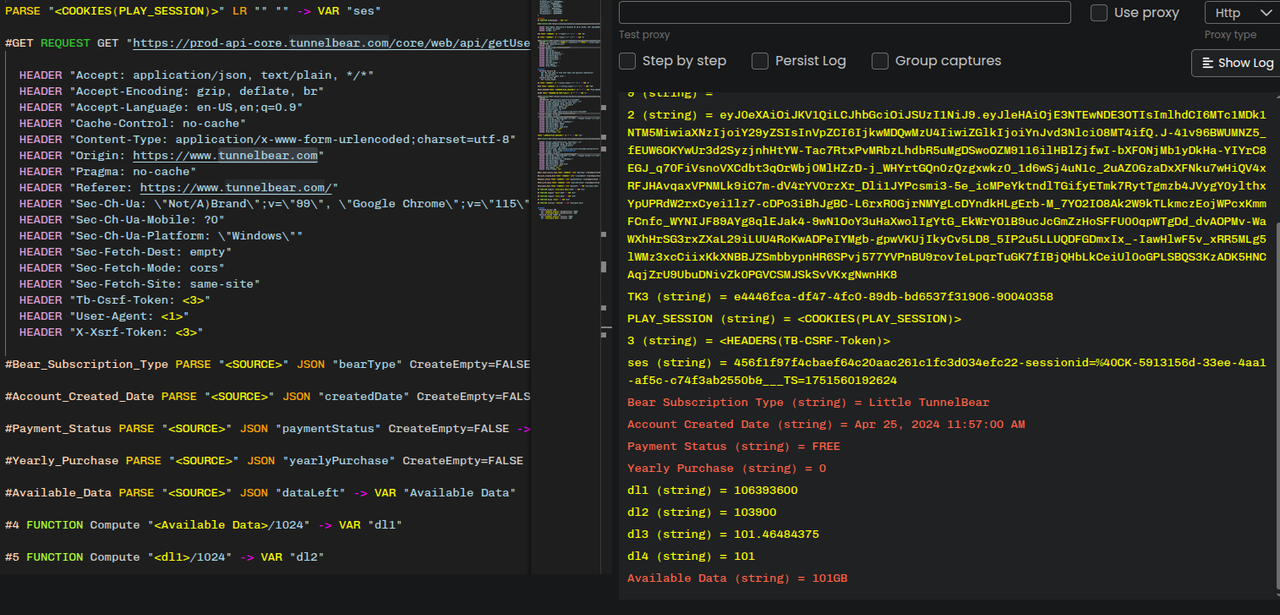
Task: Click the Show Log button
Action: (x=1235, y=63)
